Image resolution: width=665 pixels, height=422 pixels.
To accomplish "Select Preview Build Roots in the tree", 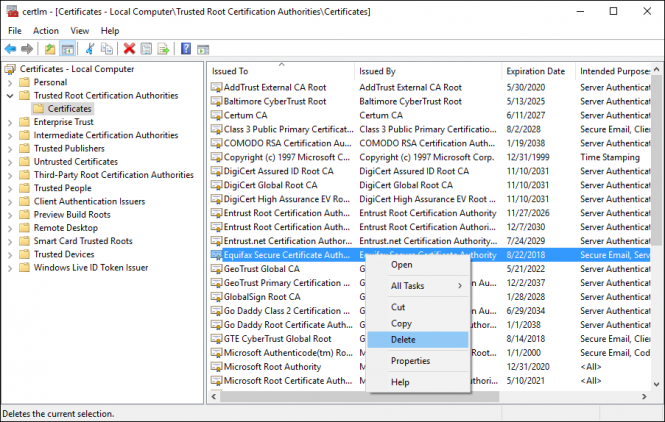I will pyautogui.click(x=72, y=215).
